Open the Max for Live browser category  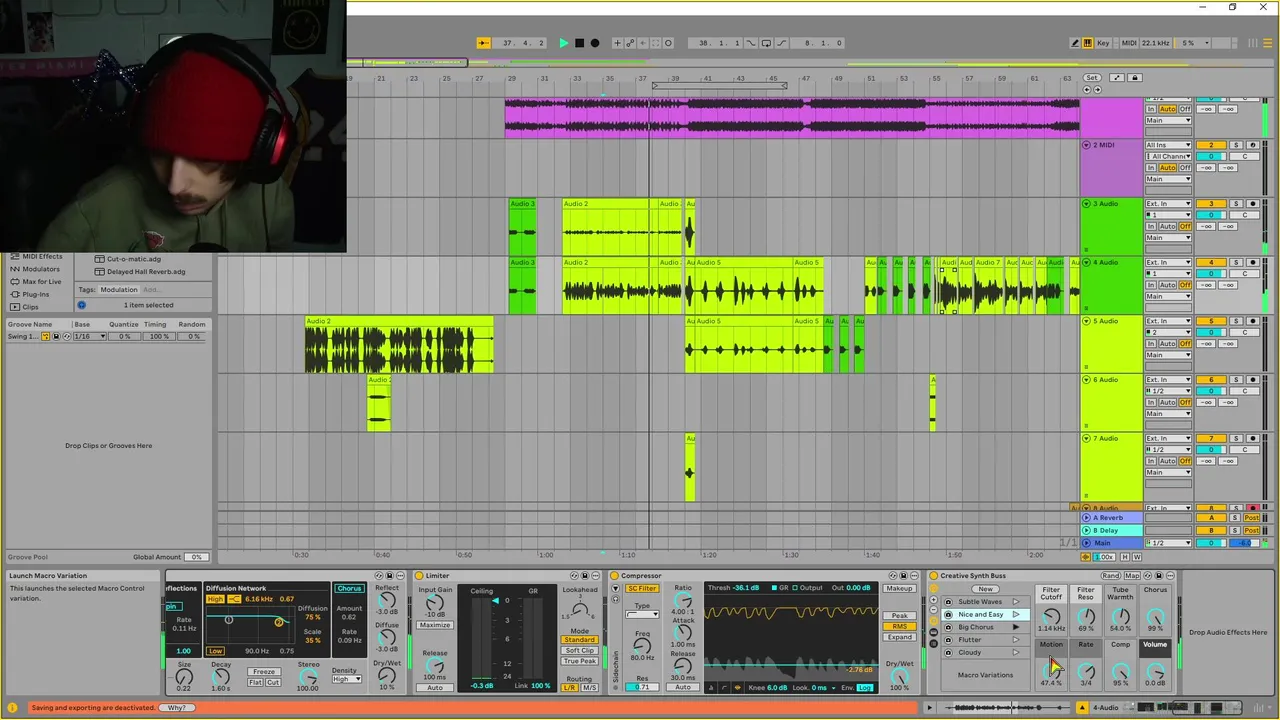(42, 282)
